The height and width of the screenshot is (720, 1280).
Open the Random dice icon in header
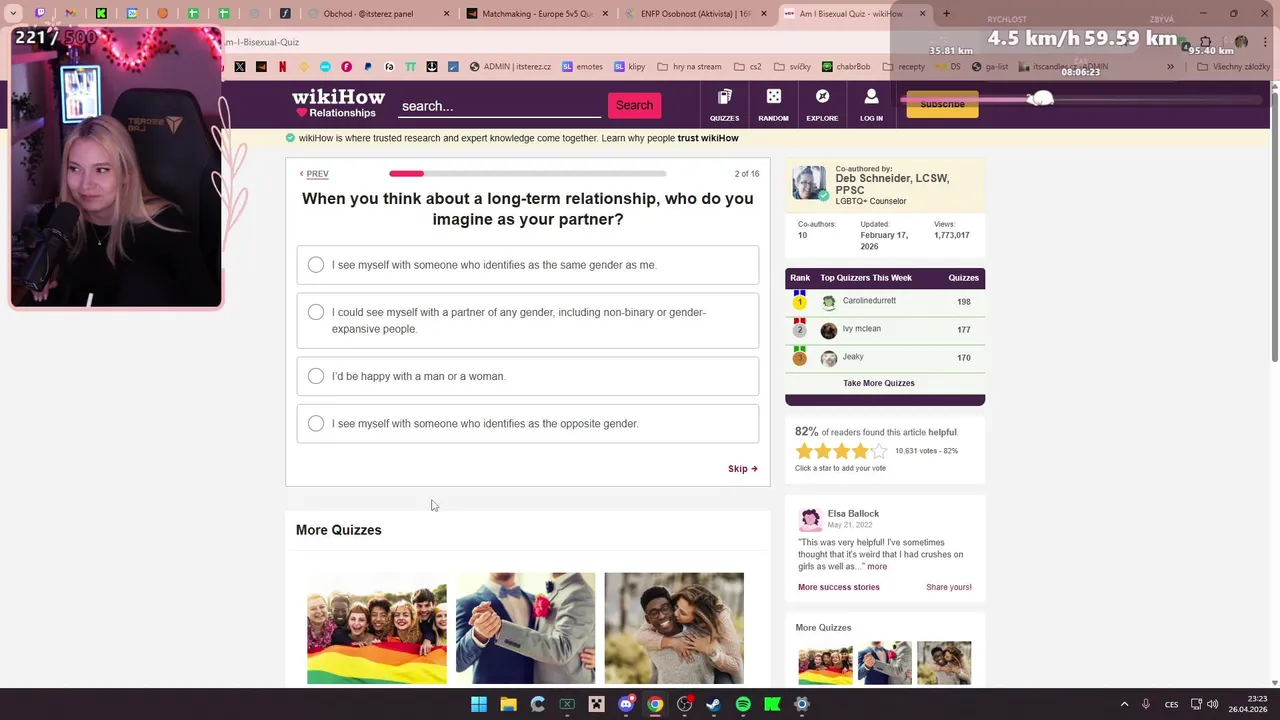(x=773, y=104)
